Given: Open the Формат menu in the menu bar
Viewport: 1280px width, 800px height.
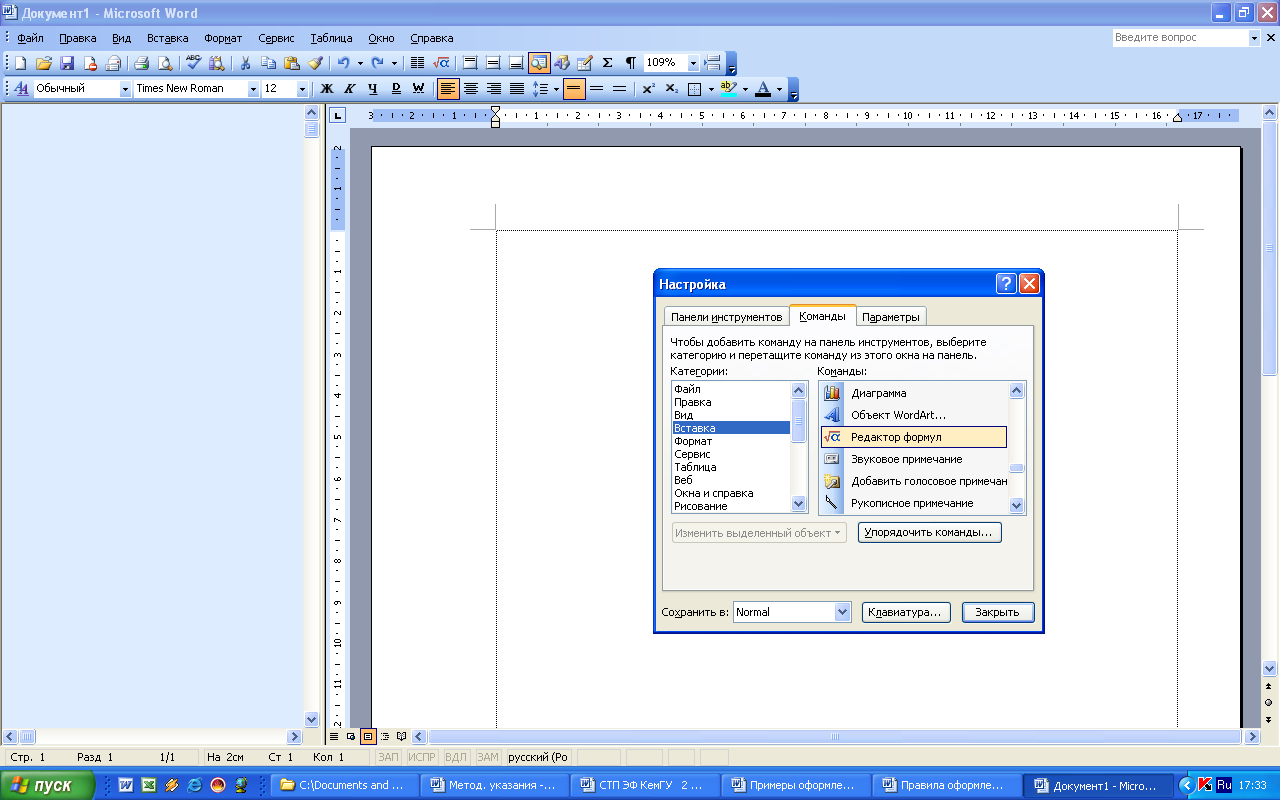Looking at the screenshot, I should pos(223,38).
